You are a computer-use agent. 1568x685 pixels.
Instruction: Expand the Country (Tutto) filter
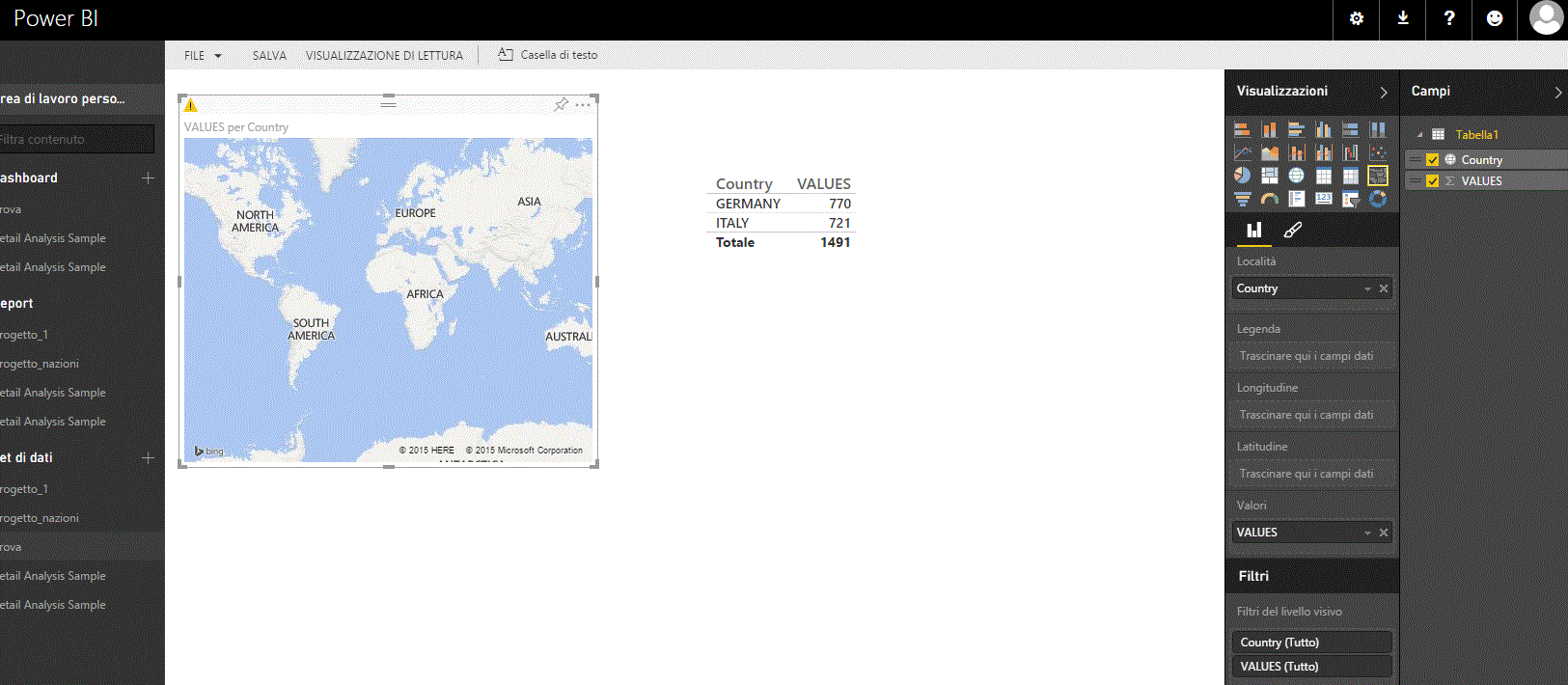[1311, 643]
